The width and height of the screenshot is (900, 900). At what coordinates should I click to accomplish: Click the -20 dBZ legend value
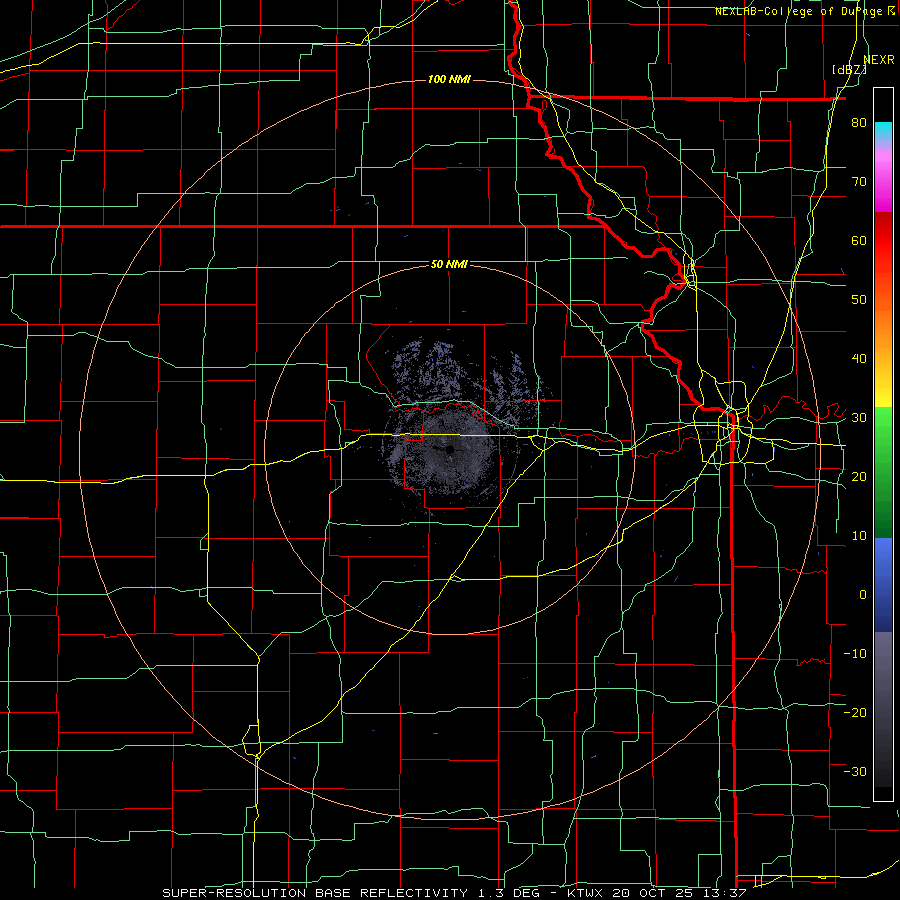coord(855,712)
